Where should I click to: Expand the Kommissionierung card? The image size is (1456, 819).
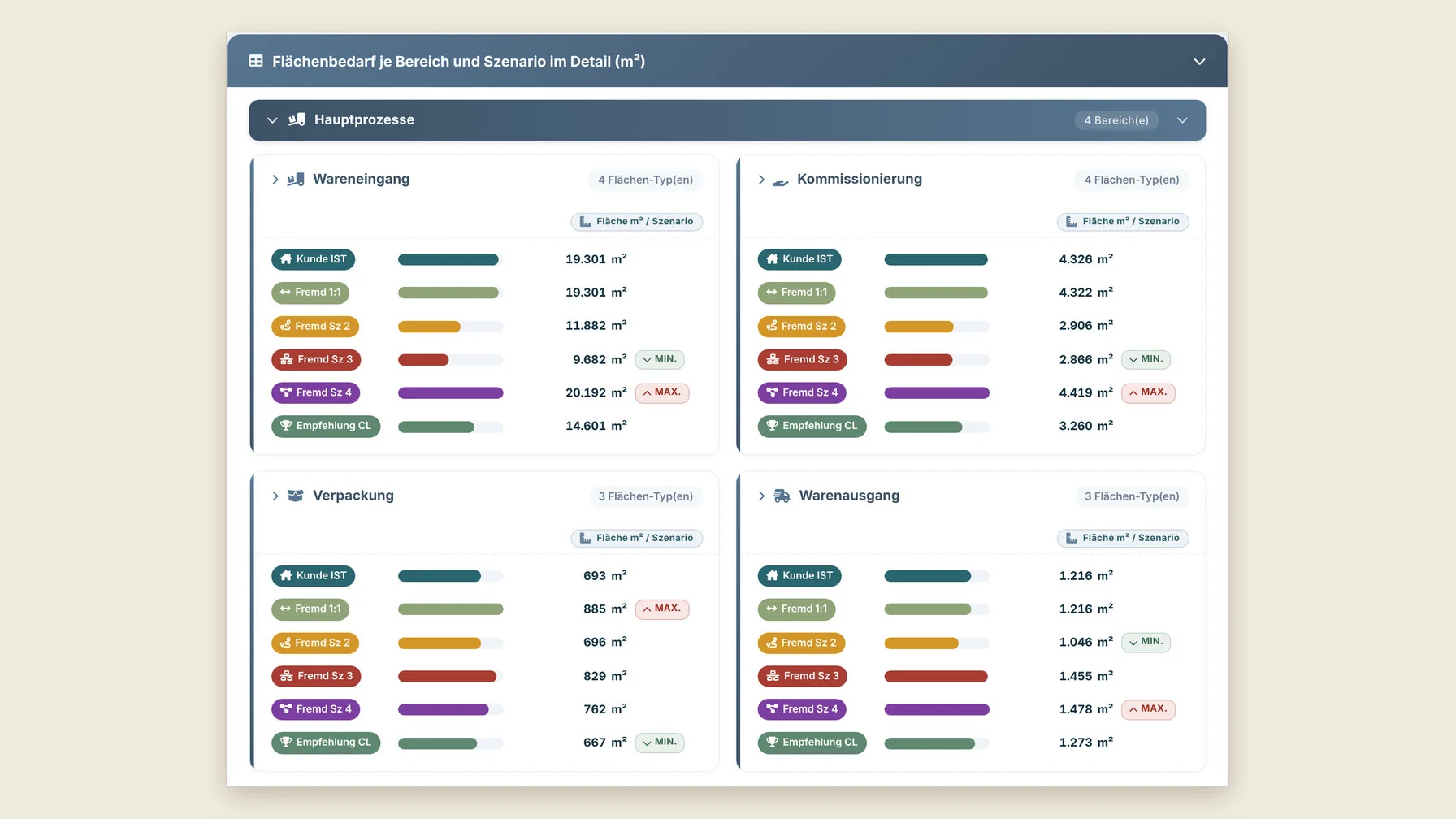(x=761, y=180)
